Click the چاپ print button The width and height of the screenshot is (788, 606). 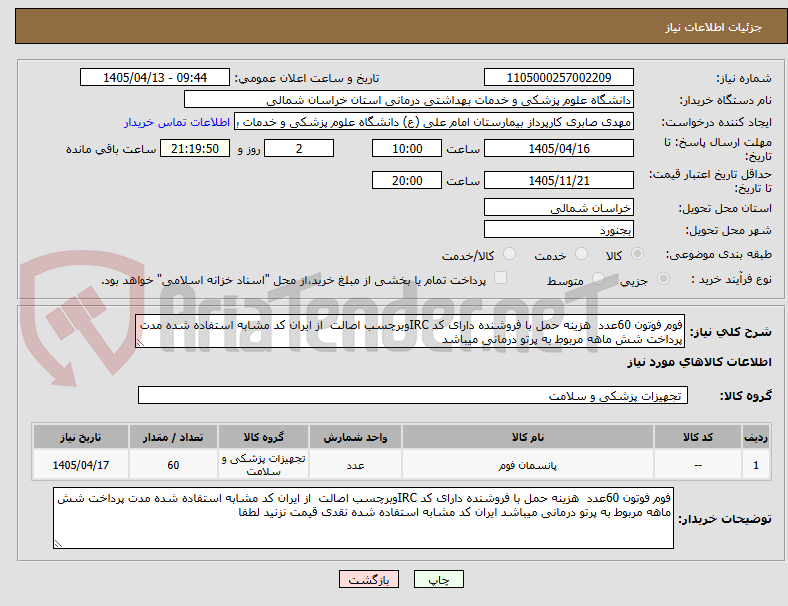click(439, 579)
